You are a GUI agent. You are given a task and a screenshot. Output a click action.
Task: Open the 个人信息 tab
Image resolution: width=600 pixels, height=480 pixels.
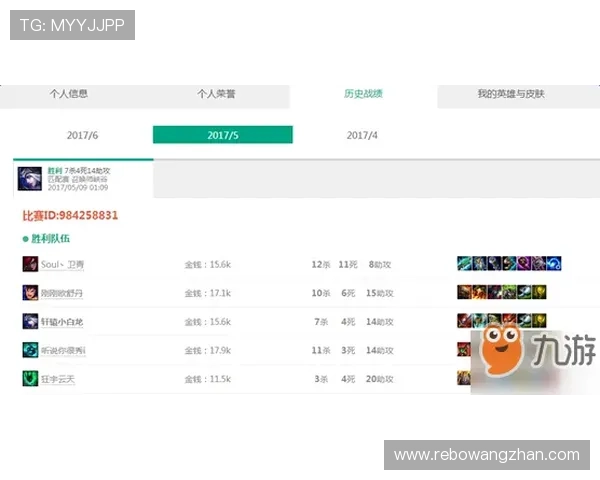tap(69, 94)
